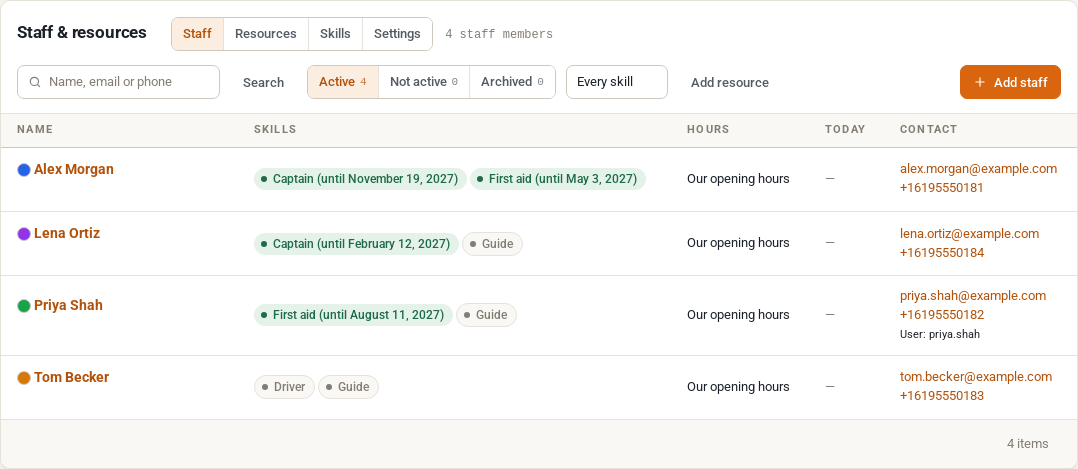
Task: Click 'User: priya.shah' text
Action: pos(940,334)
